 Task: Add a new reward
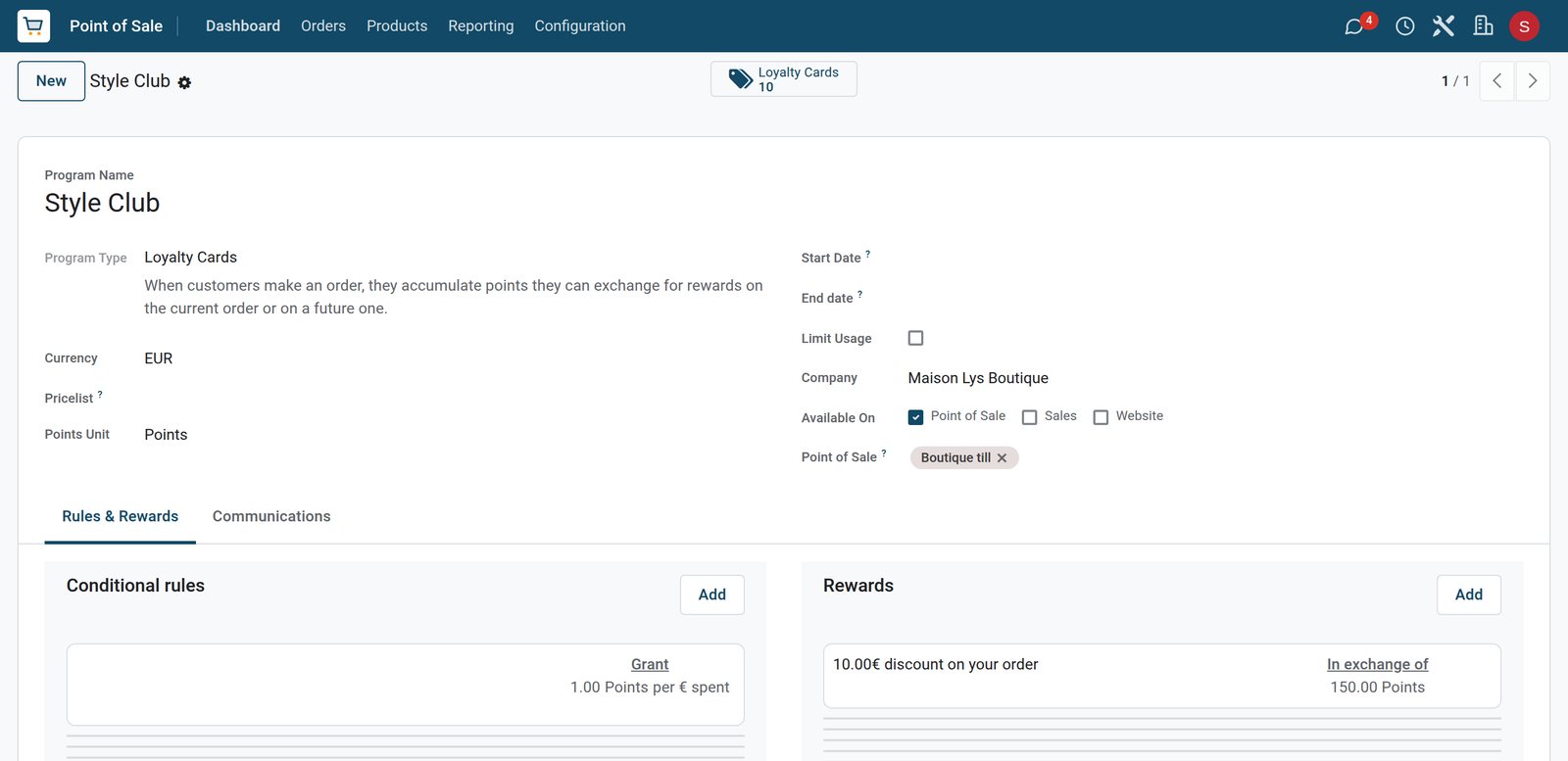click(1469, 595)
